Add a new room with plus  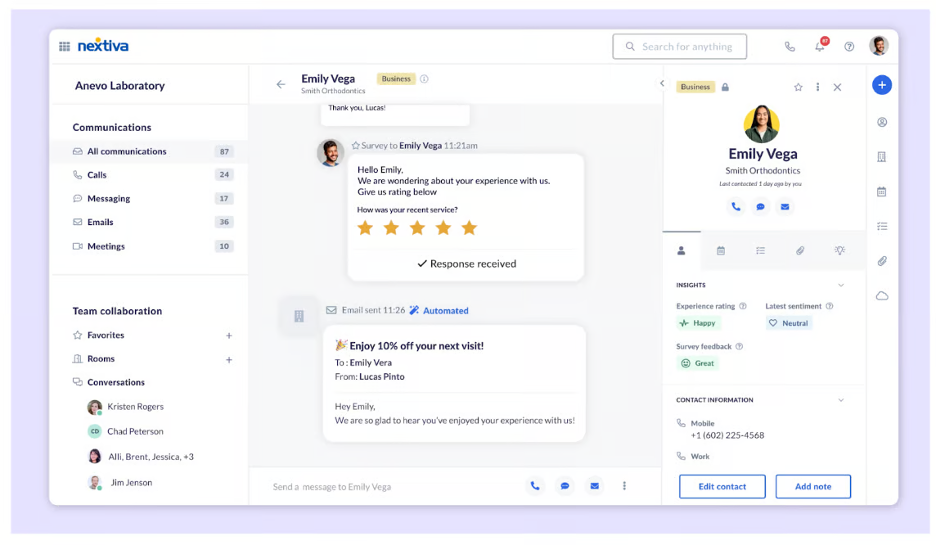(x=229, y=360)
